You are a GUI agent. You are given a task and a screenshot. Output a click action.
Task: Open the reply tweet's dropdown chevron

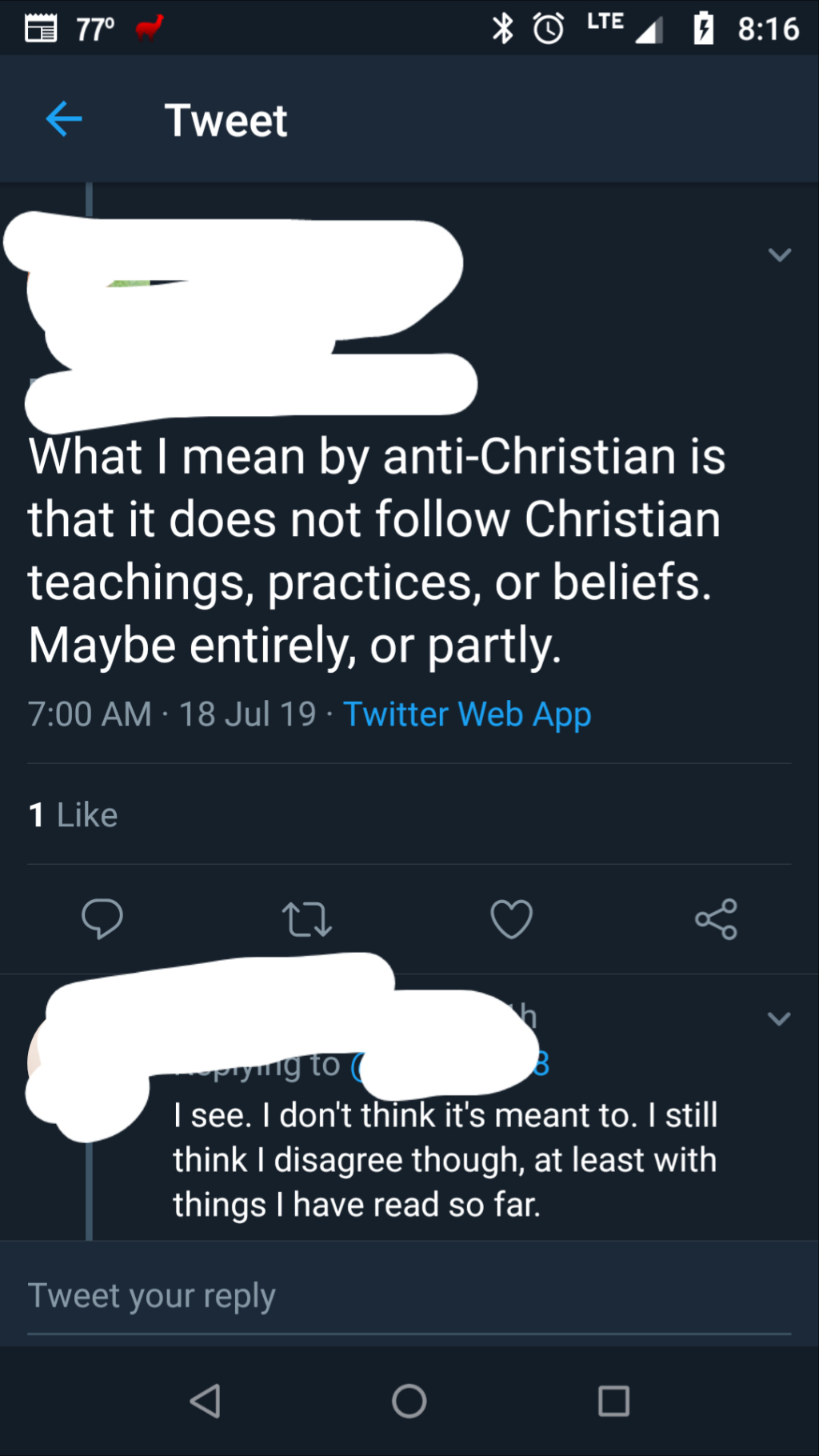click(x=779, y=1018)
